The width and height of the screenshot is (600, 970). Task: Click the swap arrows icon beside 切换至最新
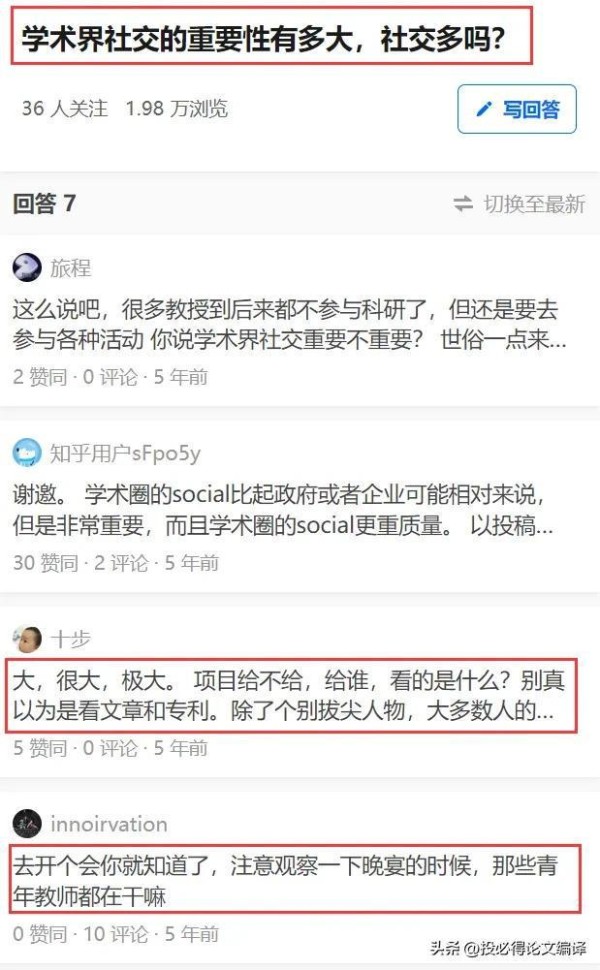click(x=463, y=204)
